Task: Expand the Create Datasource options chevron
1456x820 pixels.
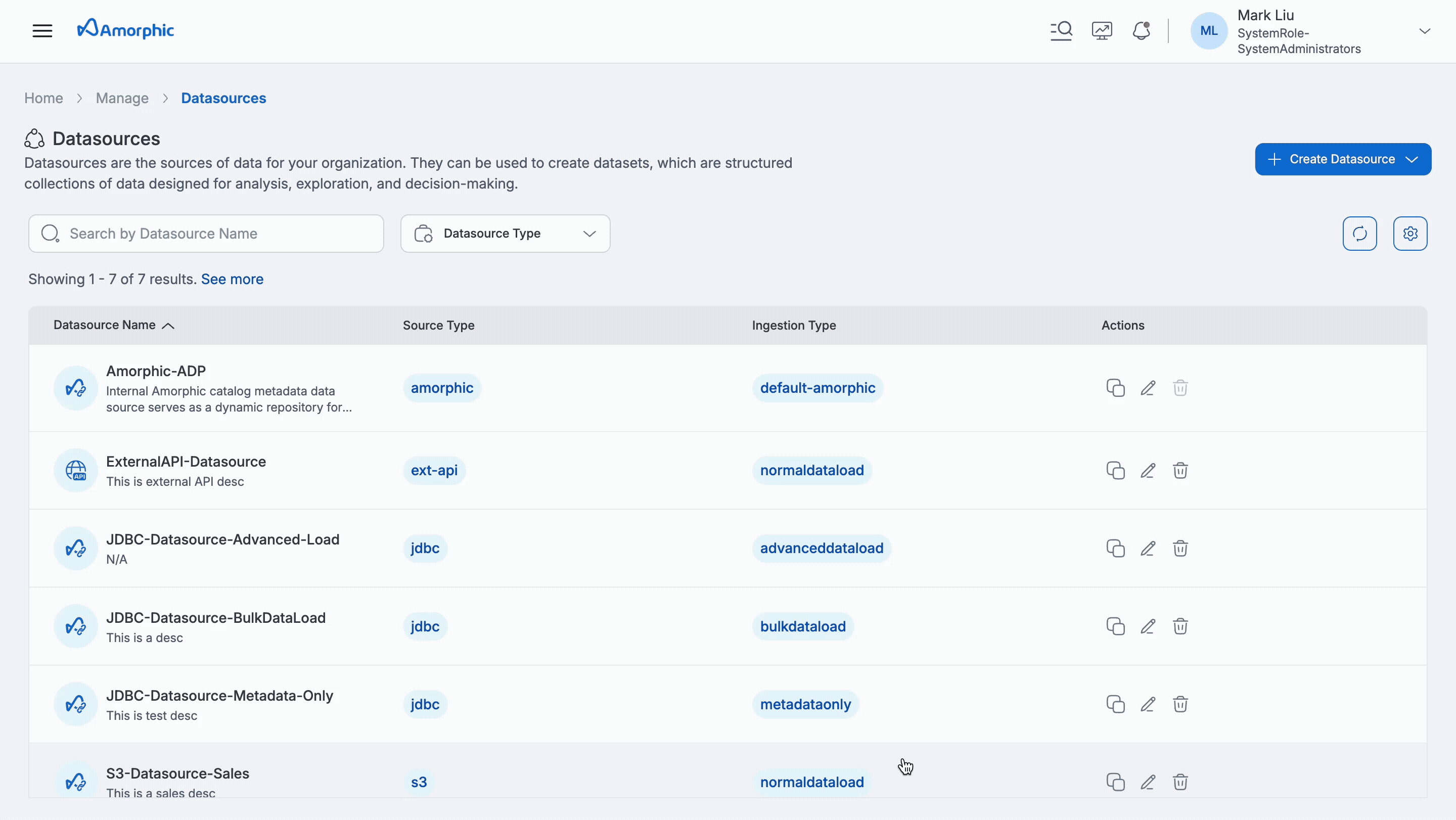Action: coord(1413,159)
